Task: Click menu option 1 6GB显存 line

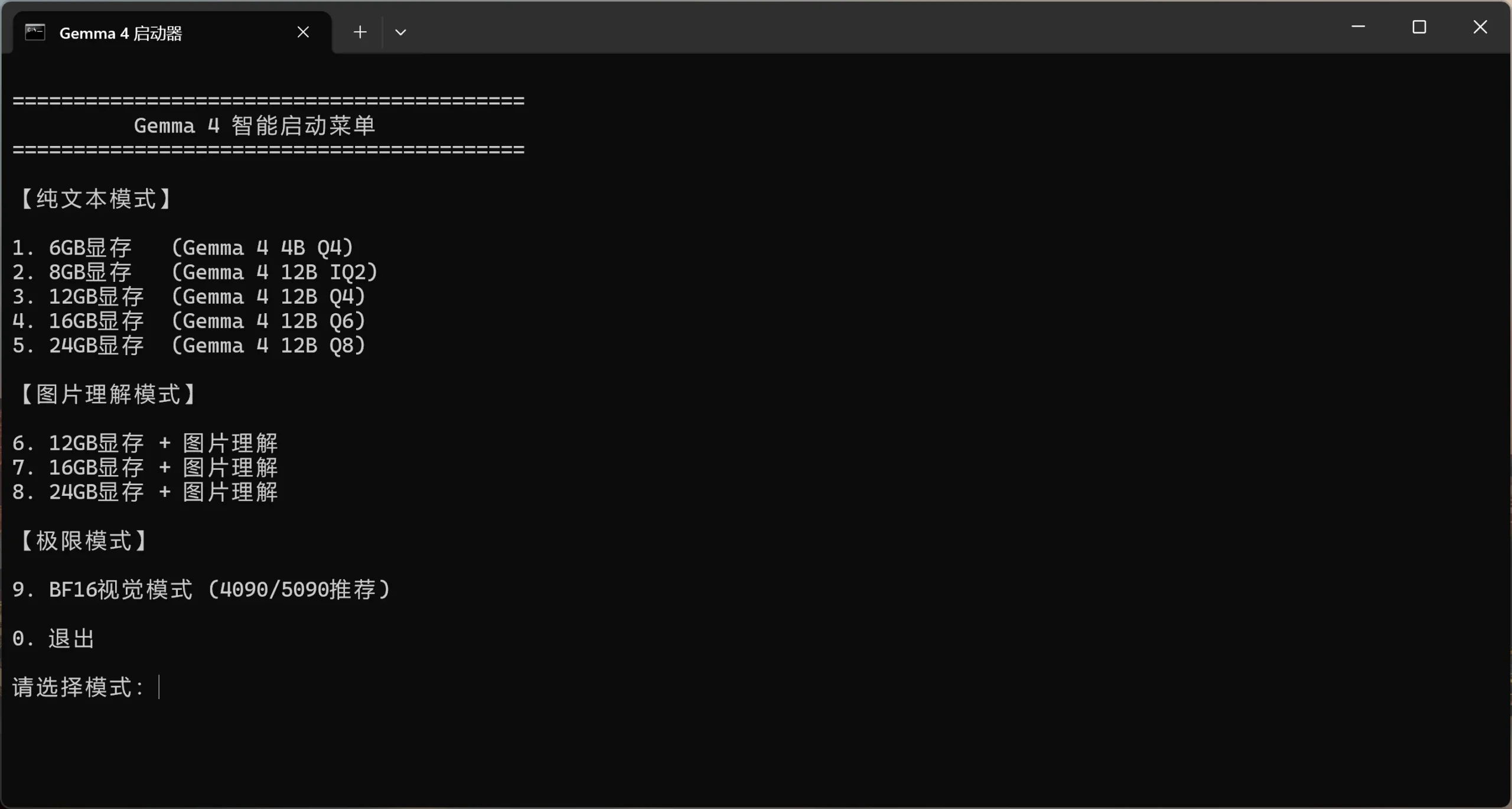Action: (183, 247)
